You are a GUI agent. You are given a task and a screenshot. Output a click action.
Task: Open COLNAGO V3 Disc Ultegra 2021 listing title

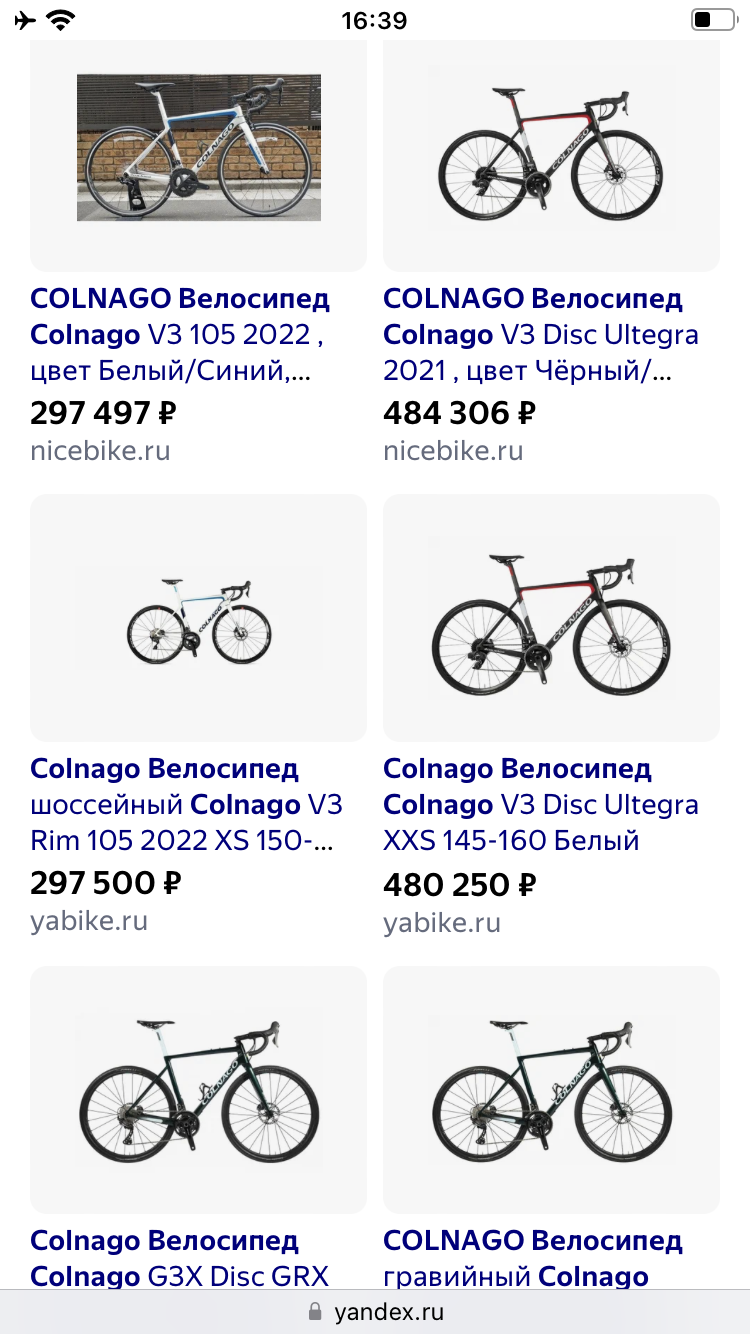coord(541,334)
